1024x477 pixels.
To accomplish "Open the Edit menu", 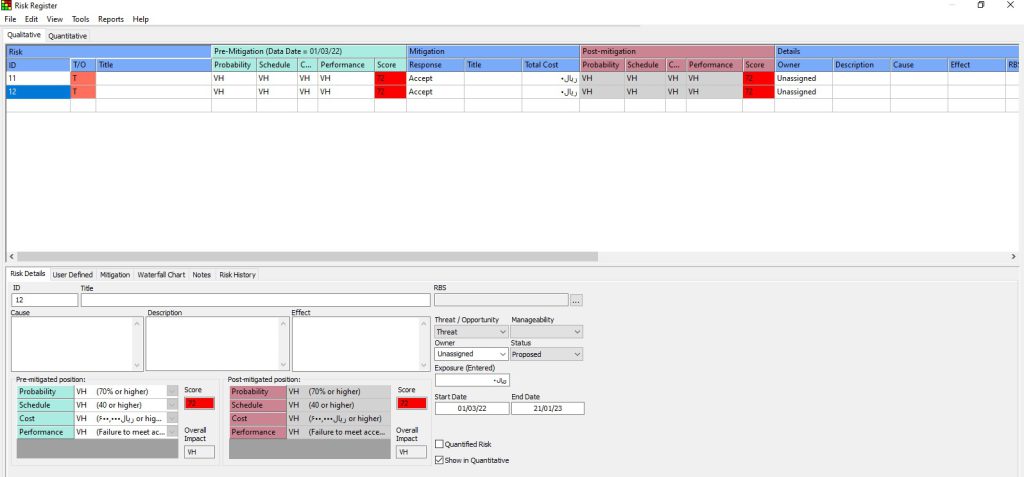I will coord(31,20).
